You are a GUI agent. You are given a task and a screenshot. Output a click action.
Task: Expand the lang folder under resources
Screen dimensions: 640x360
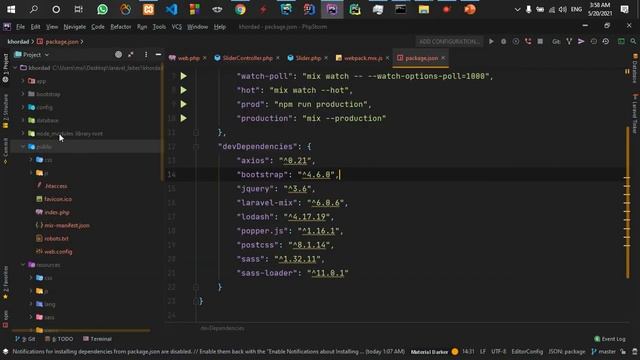tap(31, 304)
